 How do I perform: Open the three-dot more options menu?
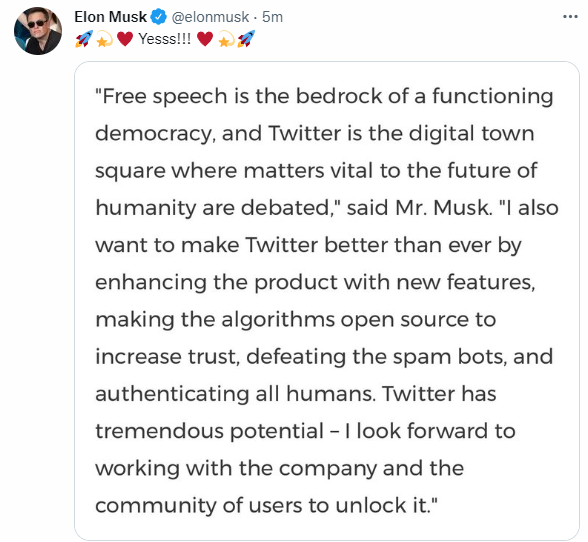(x=570, y=17)
